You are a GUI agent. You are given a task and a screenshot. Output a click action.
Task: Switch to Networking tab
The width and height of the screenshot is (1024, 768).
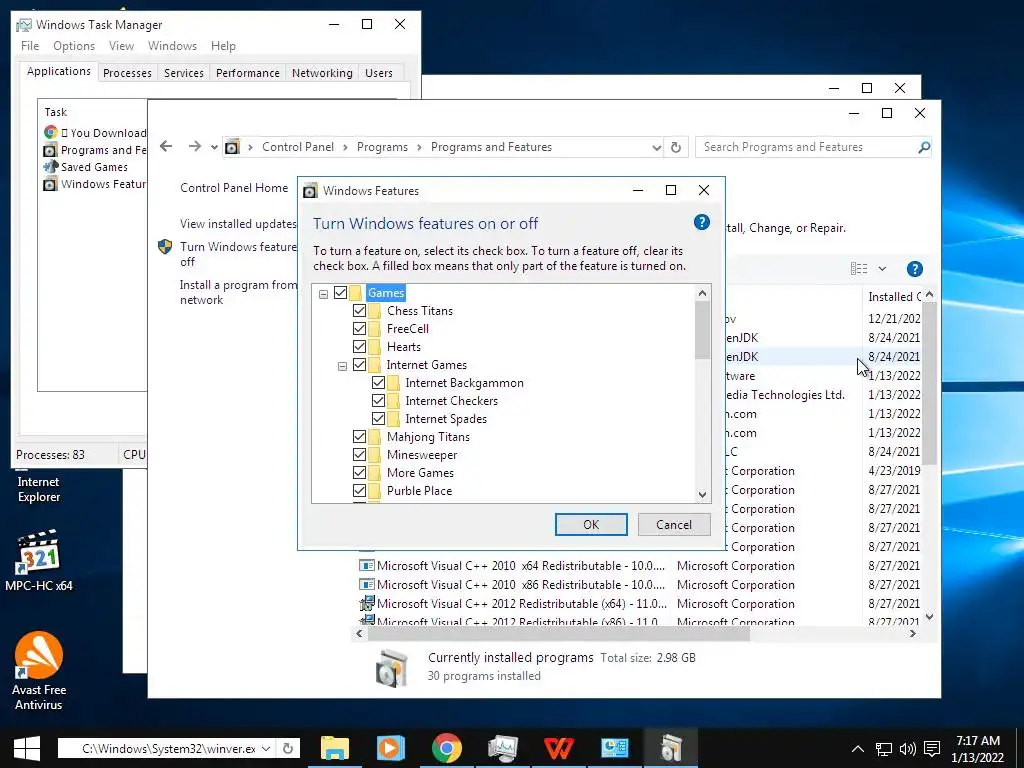point(322,73)
